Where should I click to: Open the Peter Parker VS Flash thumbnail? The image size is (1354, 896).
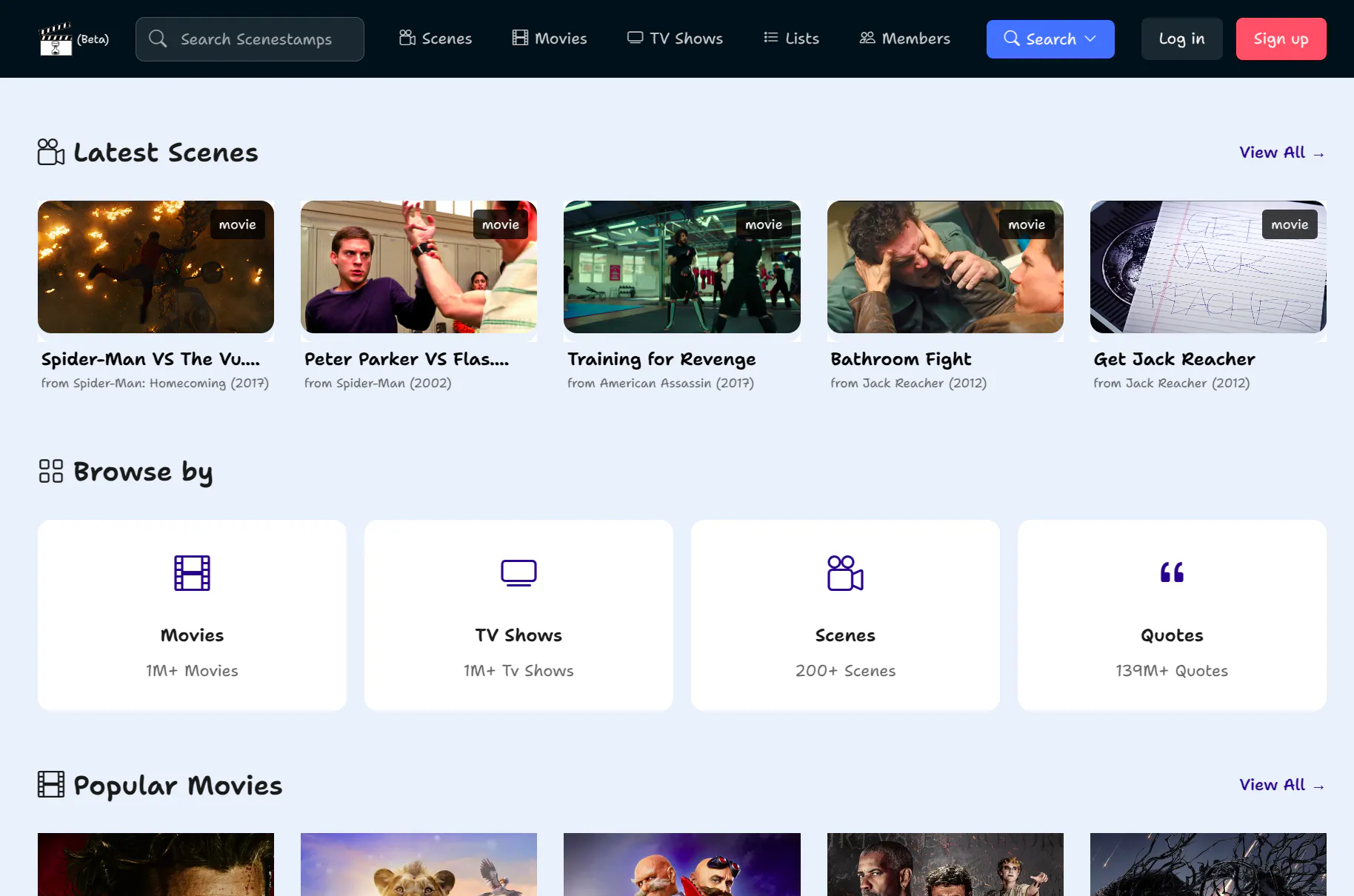click(418, 267)
